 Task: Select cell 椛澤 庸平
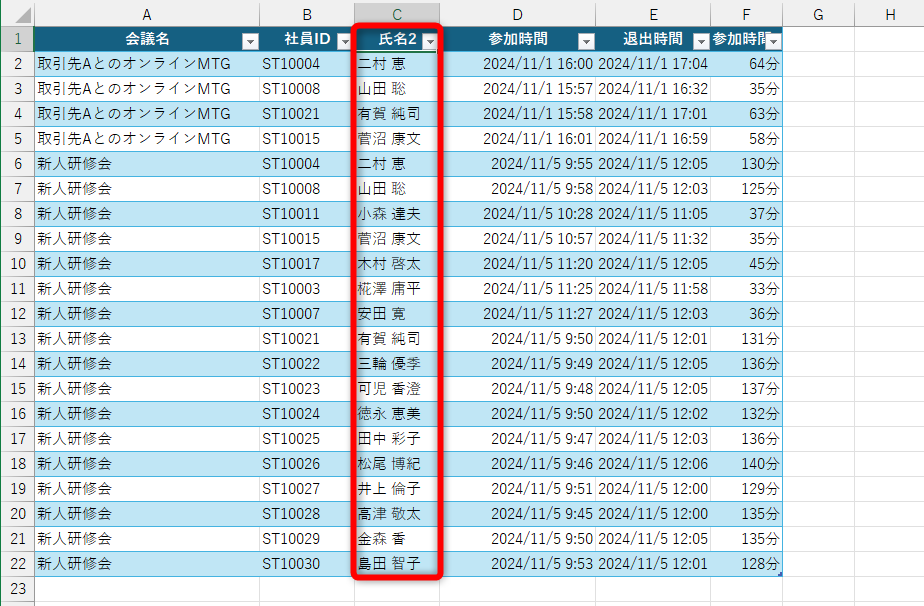[397, 288]
